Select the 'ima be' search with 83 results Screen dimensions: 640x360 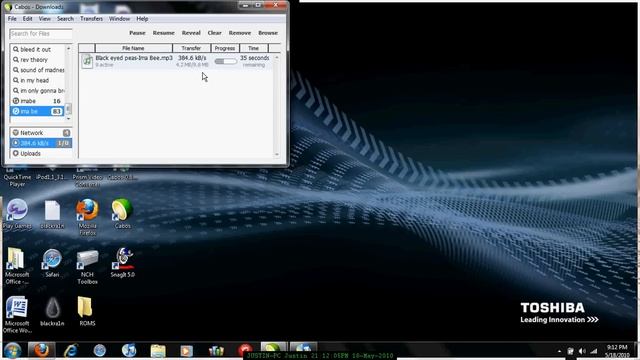38,111
